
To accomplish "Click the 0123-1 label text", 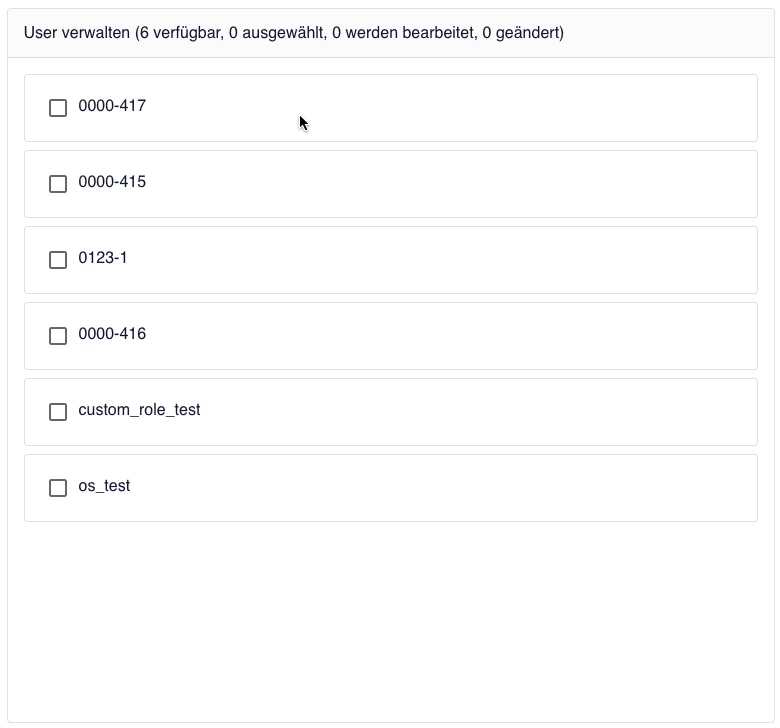I will tap(103, 258).
